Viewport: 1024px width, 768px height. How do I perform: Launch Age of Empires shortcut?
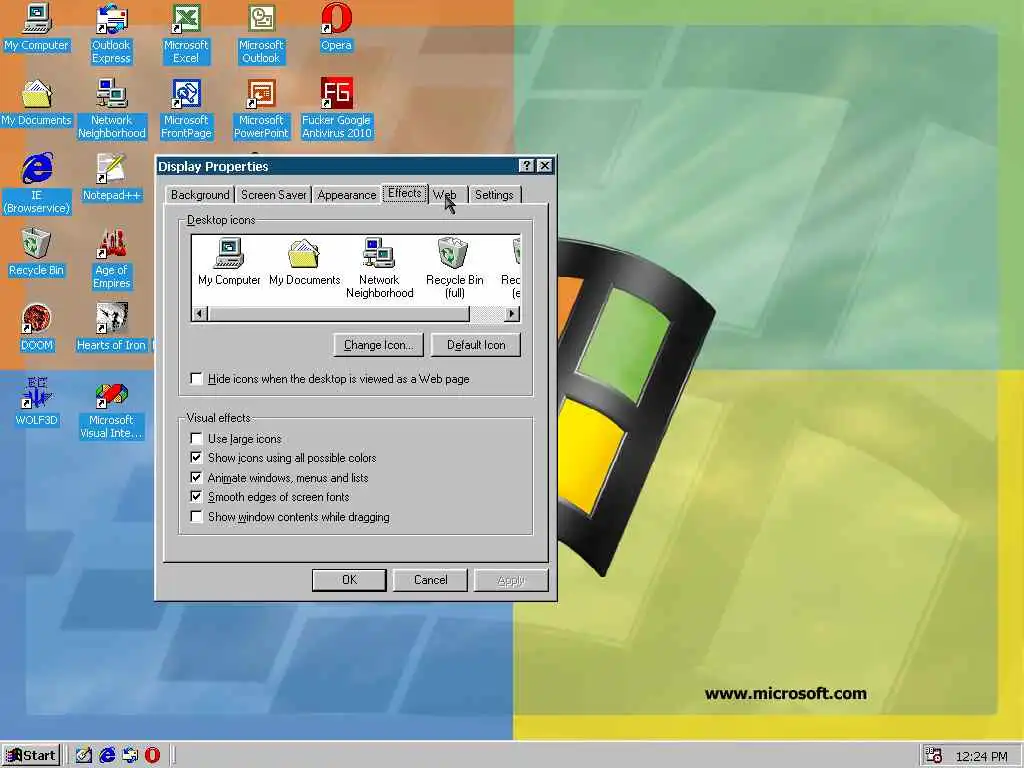click(112, 259)
